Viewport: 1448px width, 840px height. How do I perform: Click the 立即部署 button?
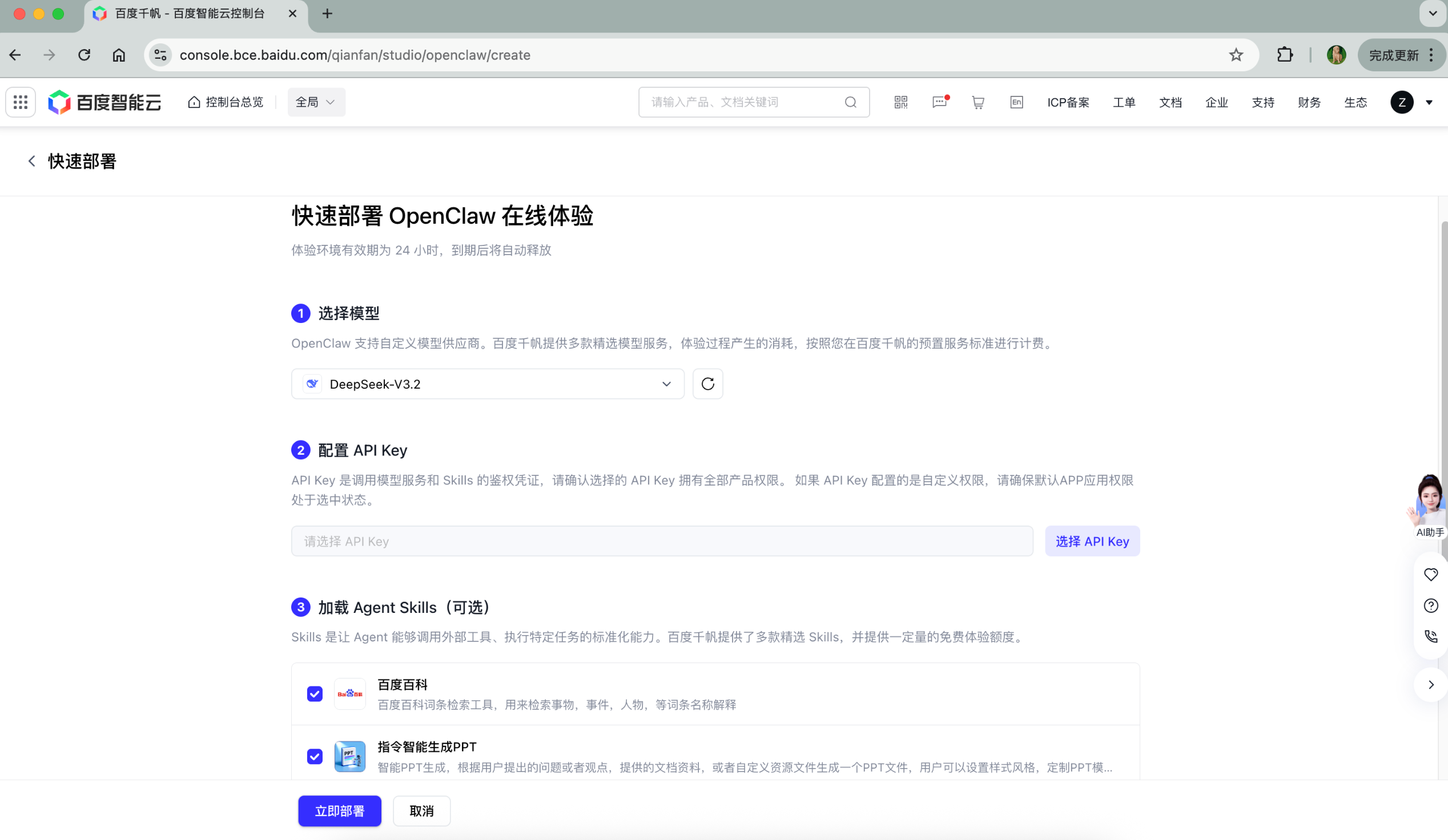pyautogui.click(x=339, y=811)
